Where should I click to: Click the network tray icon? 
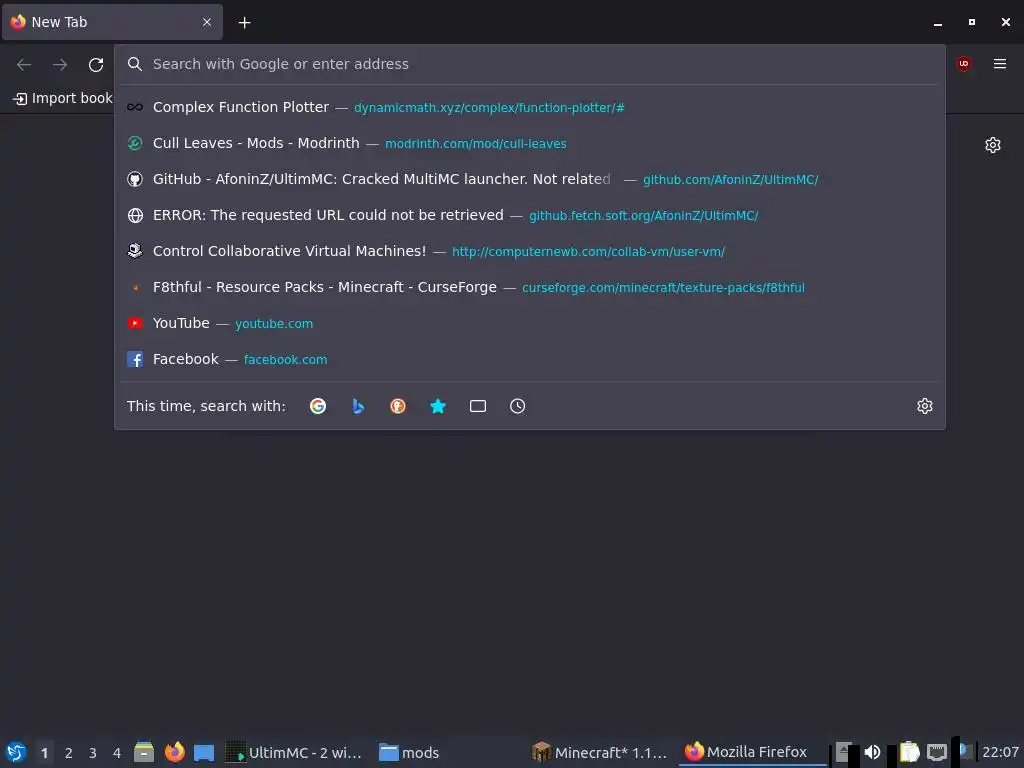point(937,752)
